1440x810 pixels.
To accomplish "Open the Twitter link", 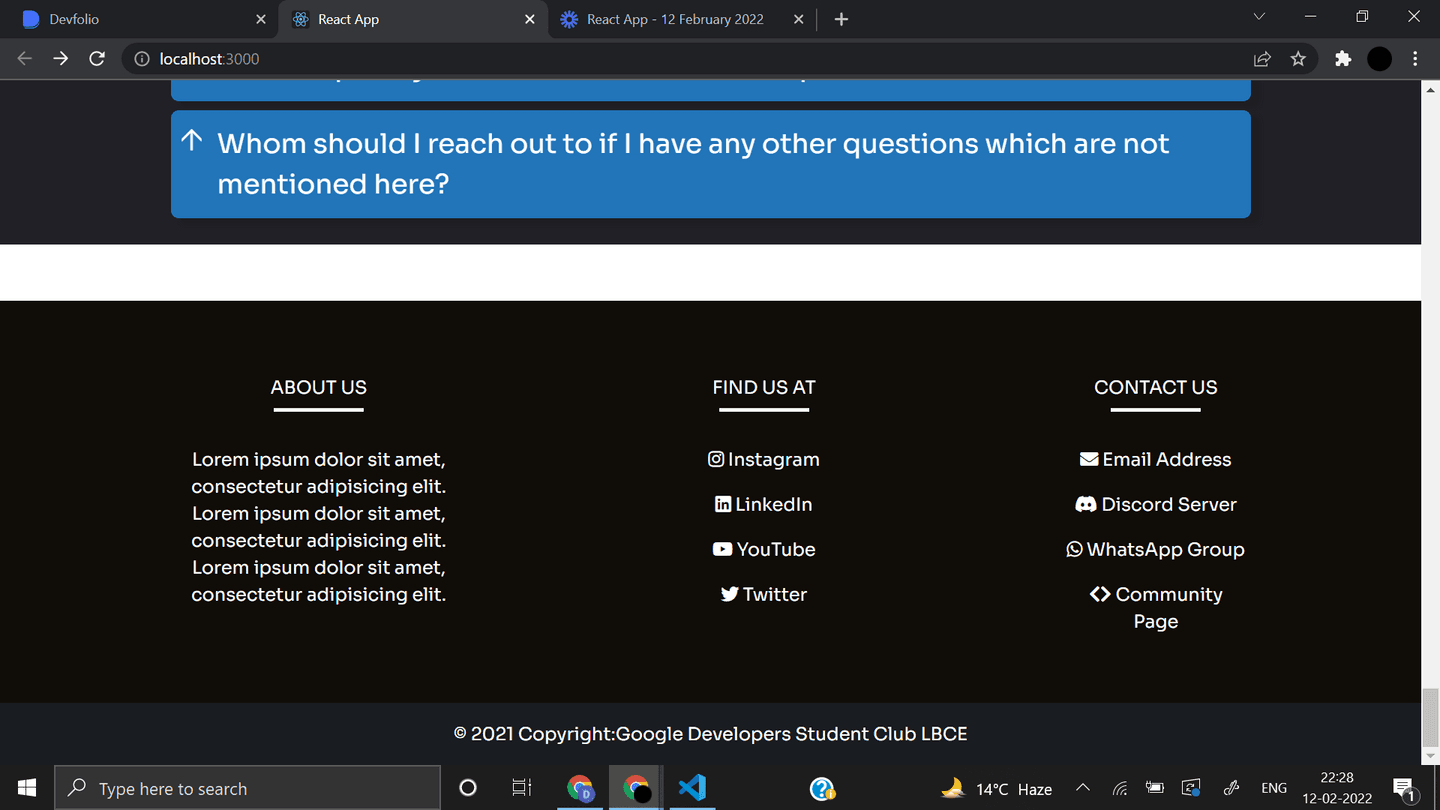I will point(764,594).
